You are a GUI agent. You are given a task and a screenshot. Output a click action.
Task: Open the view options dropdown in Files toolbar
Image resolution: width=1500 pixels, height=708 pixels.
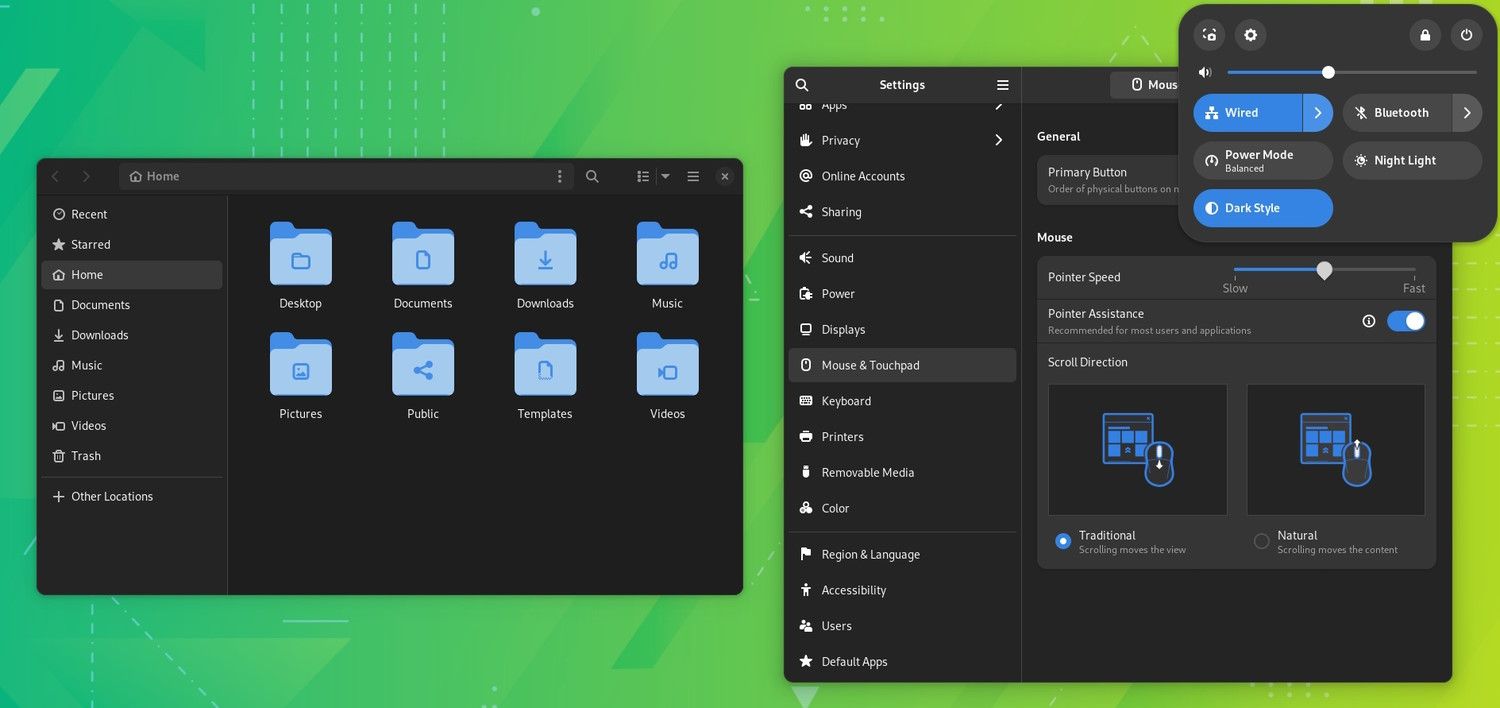point(665,175)
